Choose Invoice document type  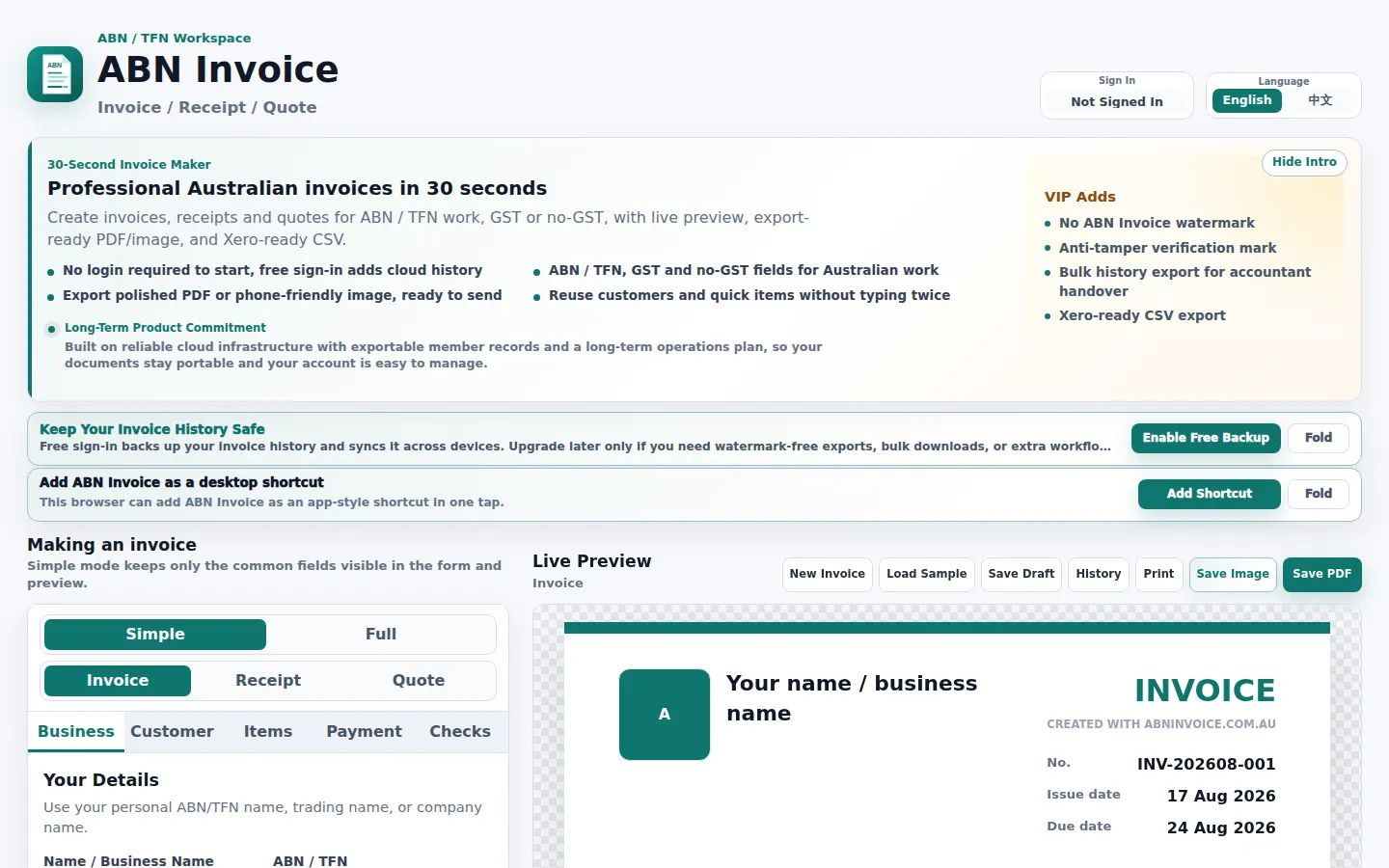click(118, 681)
